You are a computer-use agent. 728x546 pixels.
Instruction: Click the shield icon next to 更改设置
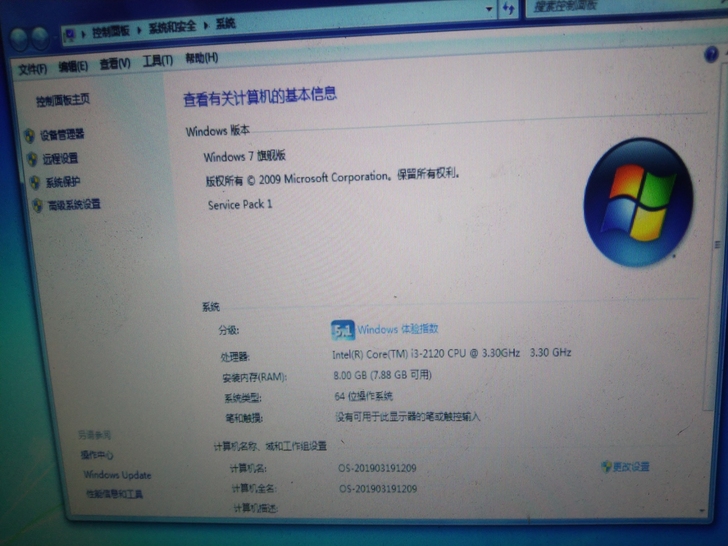pyautogui.click(x=605, y=466)
